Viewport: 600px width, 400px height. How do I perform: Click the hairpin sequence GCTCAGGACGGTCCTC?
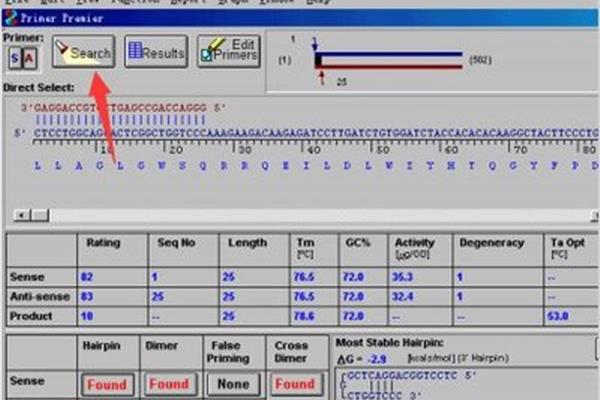coord(402,376)
